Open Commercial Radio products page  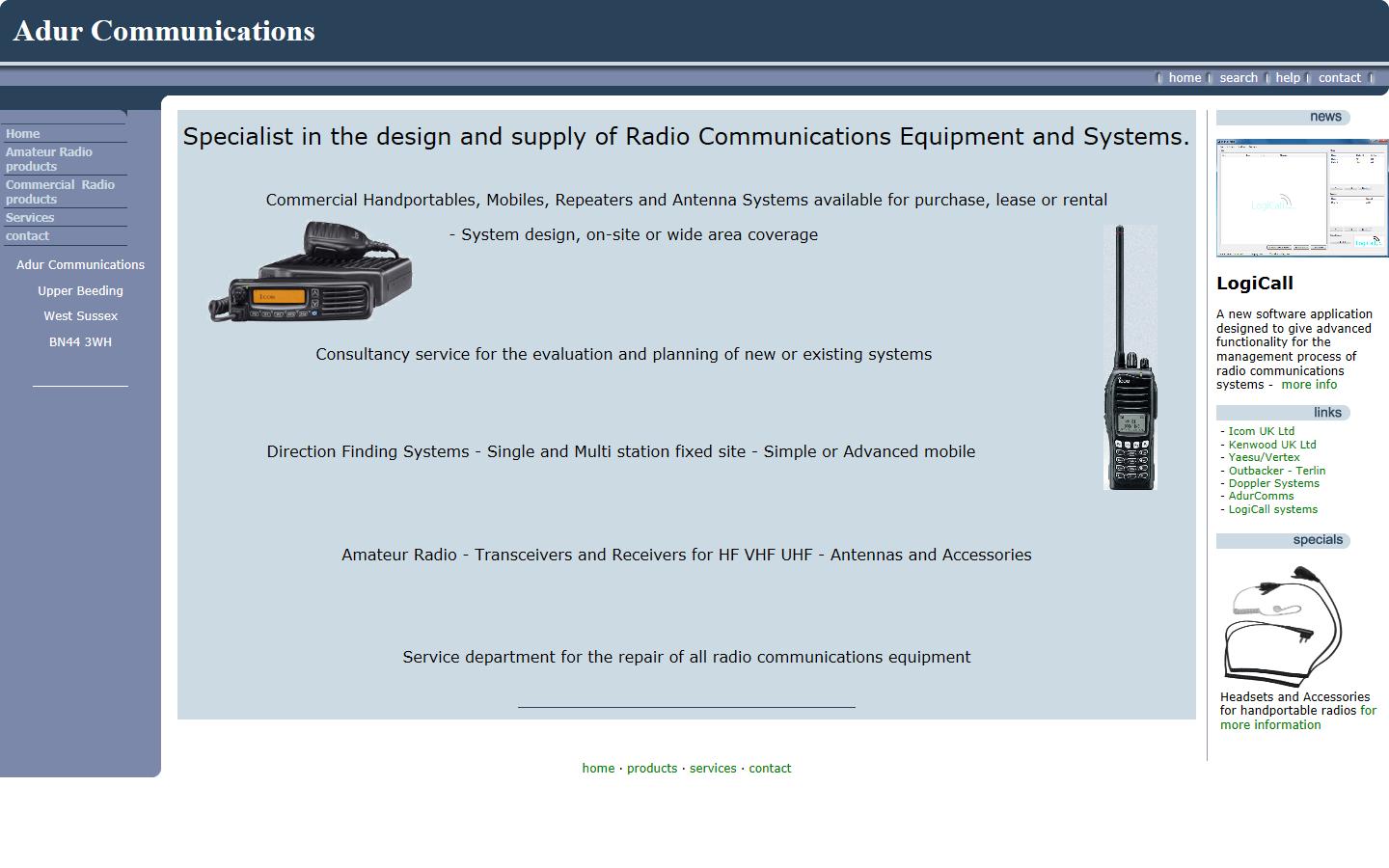pos(60,191)
